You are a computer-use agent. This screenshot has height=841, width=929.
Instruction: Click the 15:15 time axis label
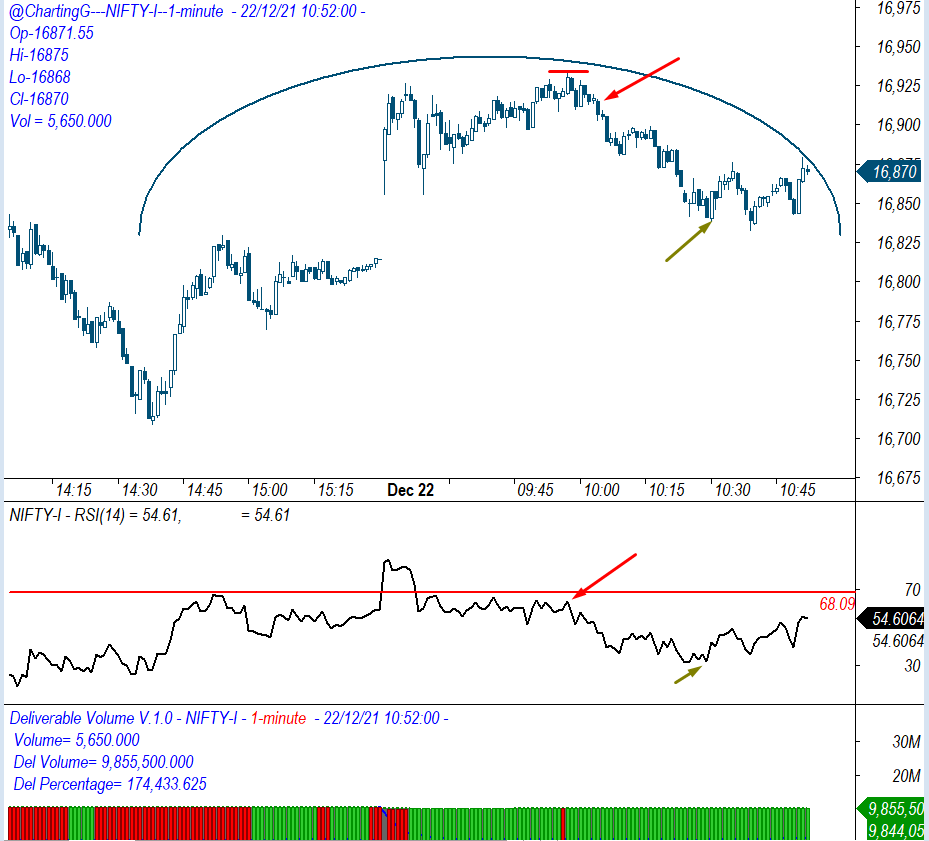coord(335,490)
